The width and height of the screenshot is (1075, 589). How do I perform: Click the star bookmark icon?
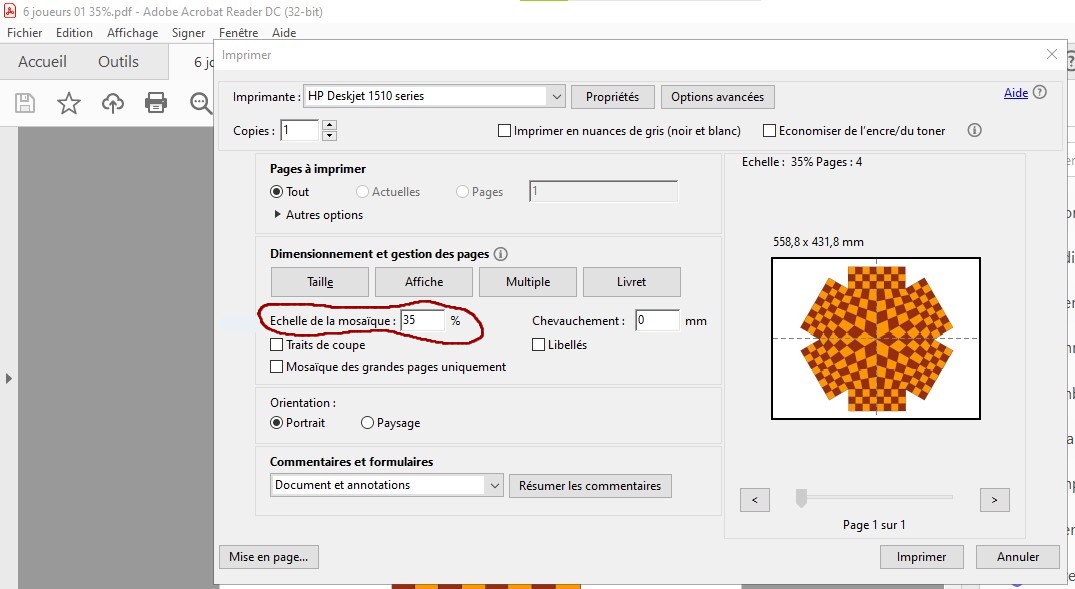click(69, 103)
